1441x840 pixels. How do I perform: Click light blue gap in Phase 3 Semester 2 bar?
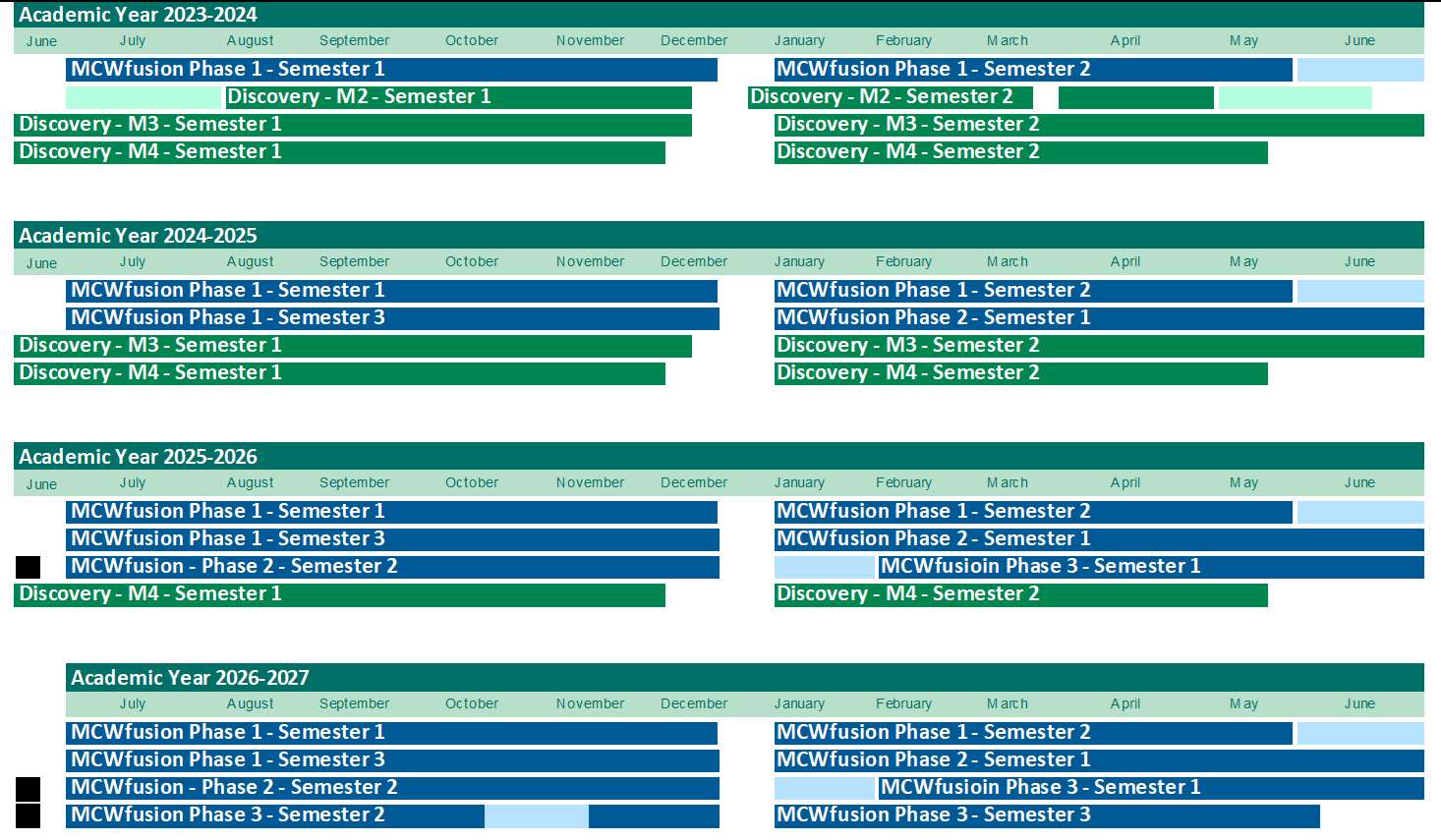click(x=536, y=815)
